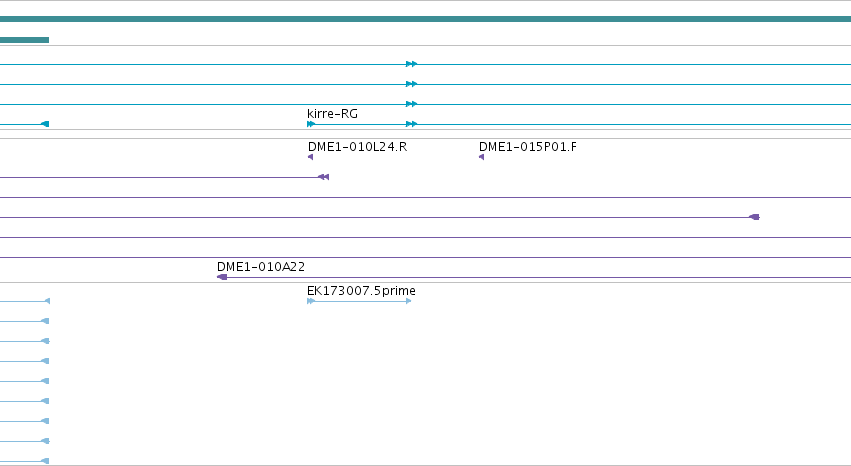851x466 pixels.
Task: Click the long thick teal gene bar
Action: point(426,19)
